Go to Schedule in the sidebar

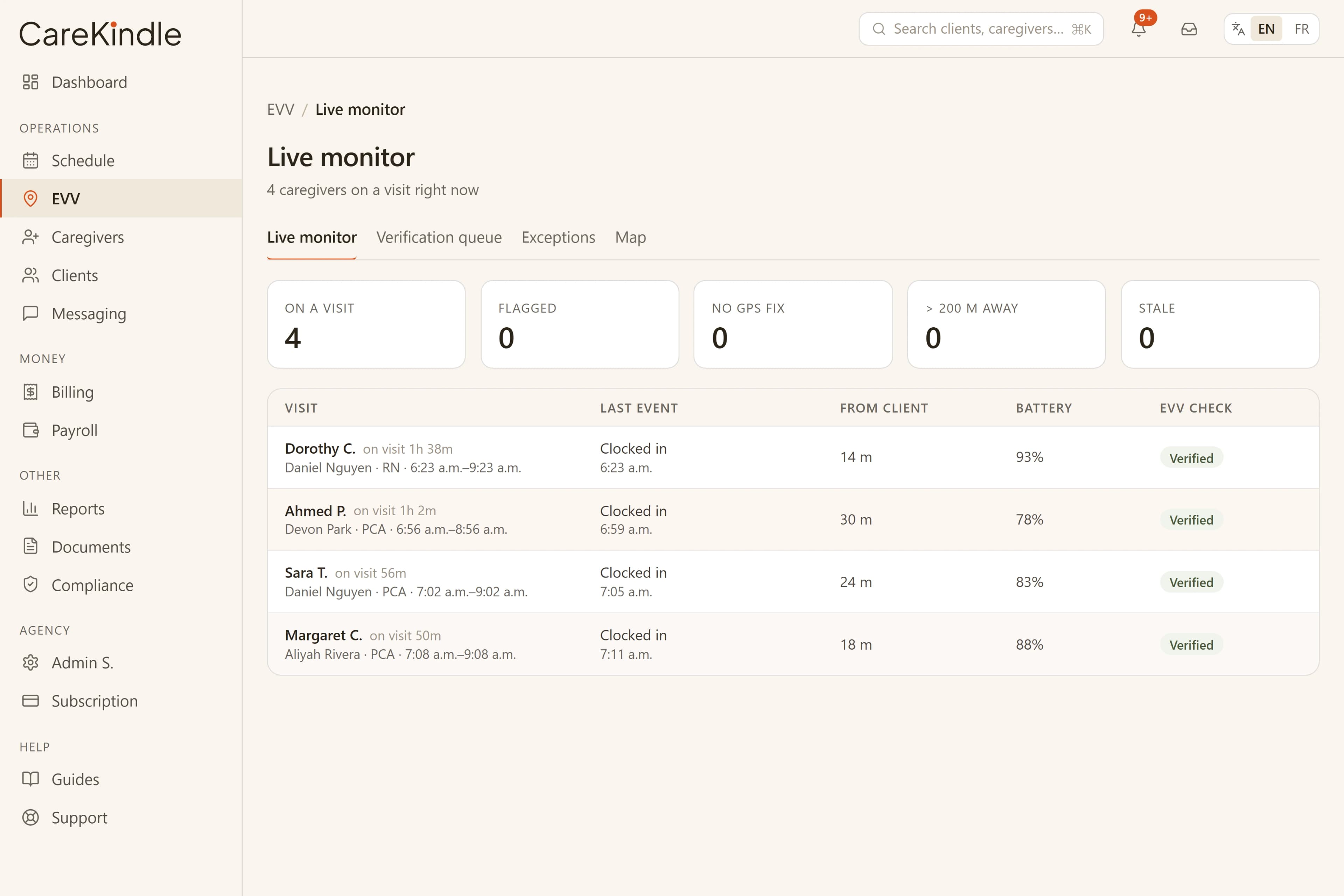121,161
